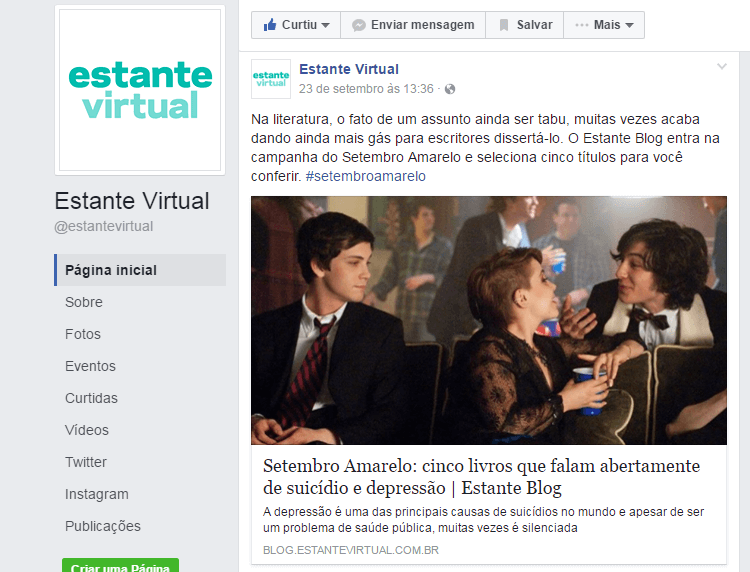Open Estante Virtual post author link

point(349,69)
